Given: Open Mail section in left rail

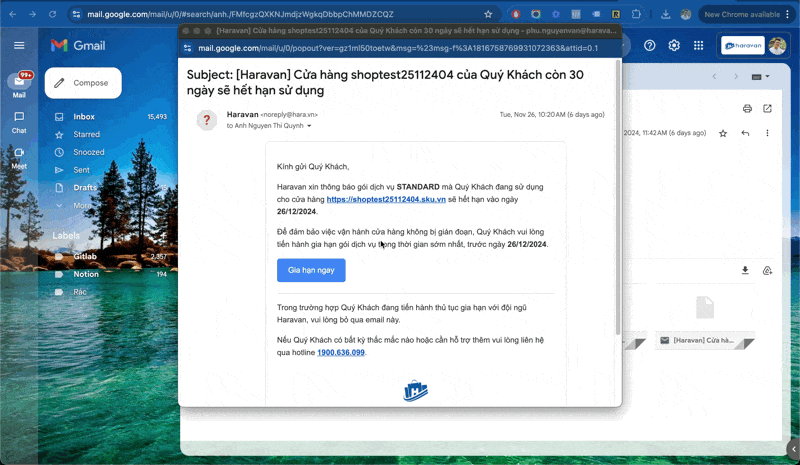Looking at the screenshot, I should tap(19, 85).
